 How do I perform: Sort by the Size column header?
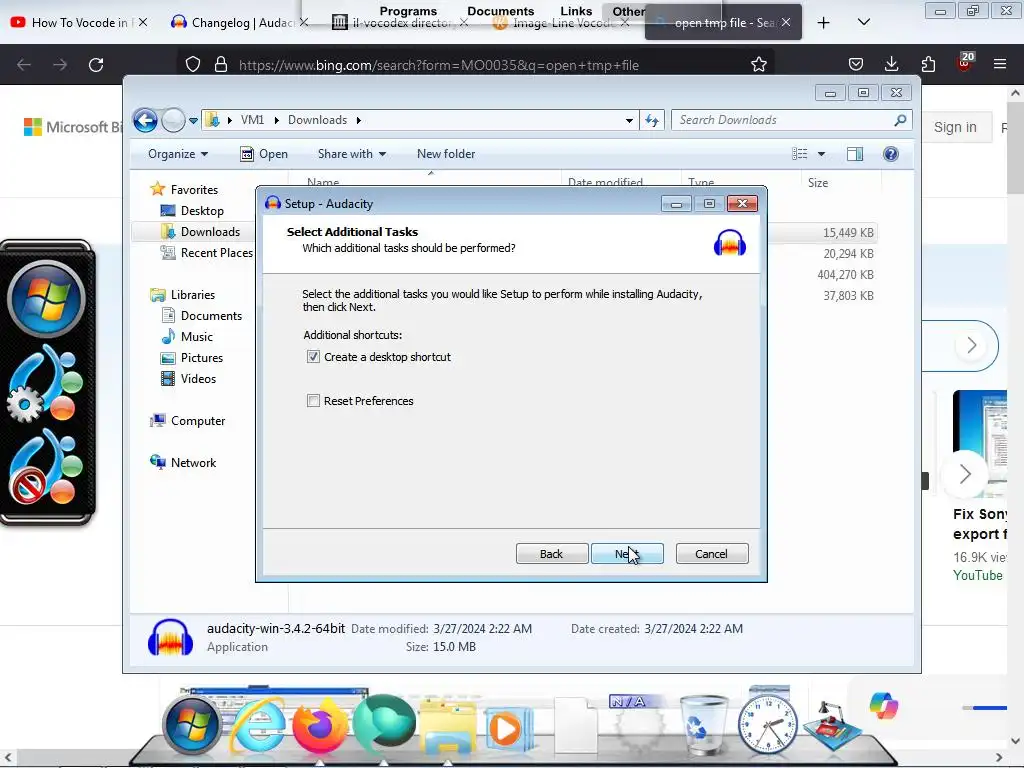coord(818,183)
